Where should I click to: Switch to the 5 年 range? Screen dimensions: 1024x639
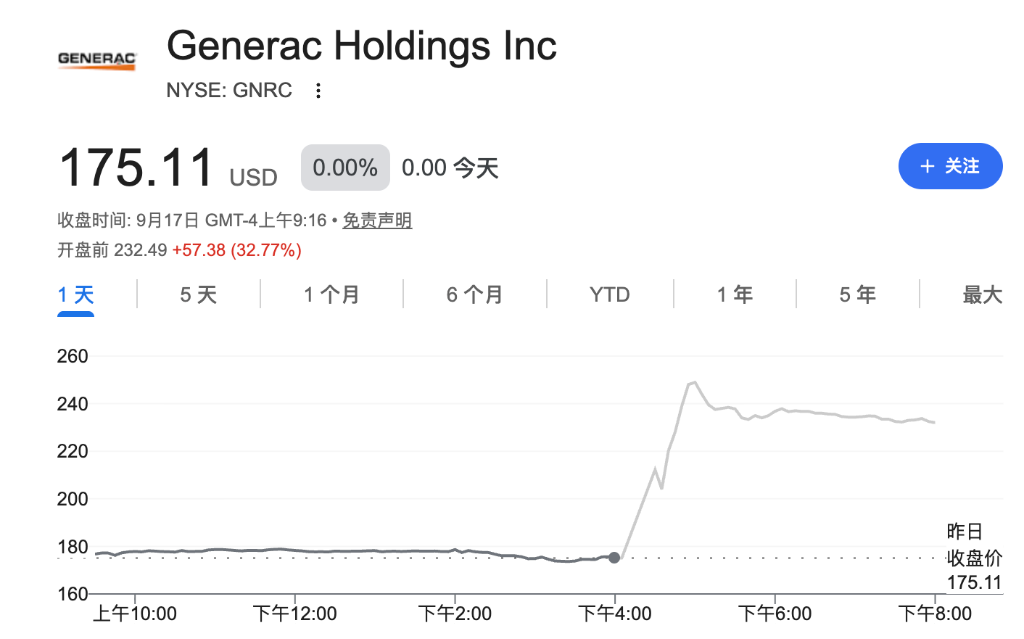click(857, 295)
